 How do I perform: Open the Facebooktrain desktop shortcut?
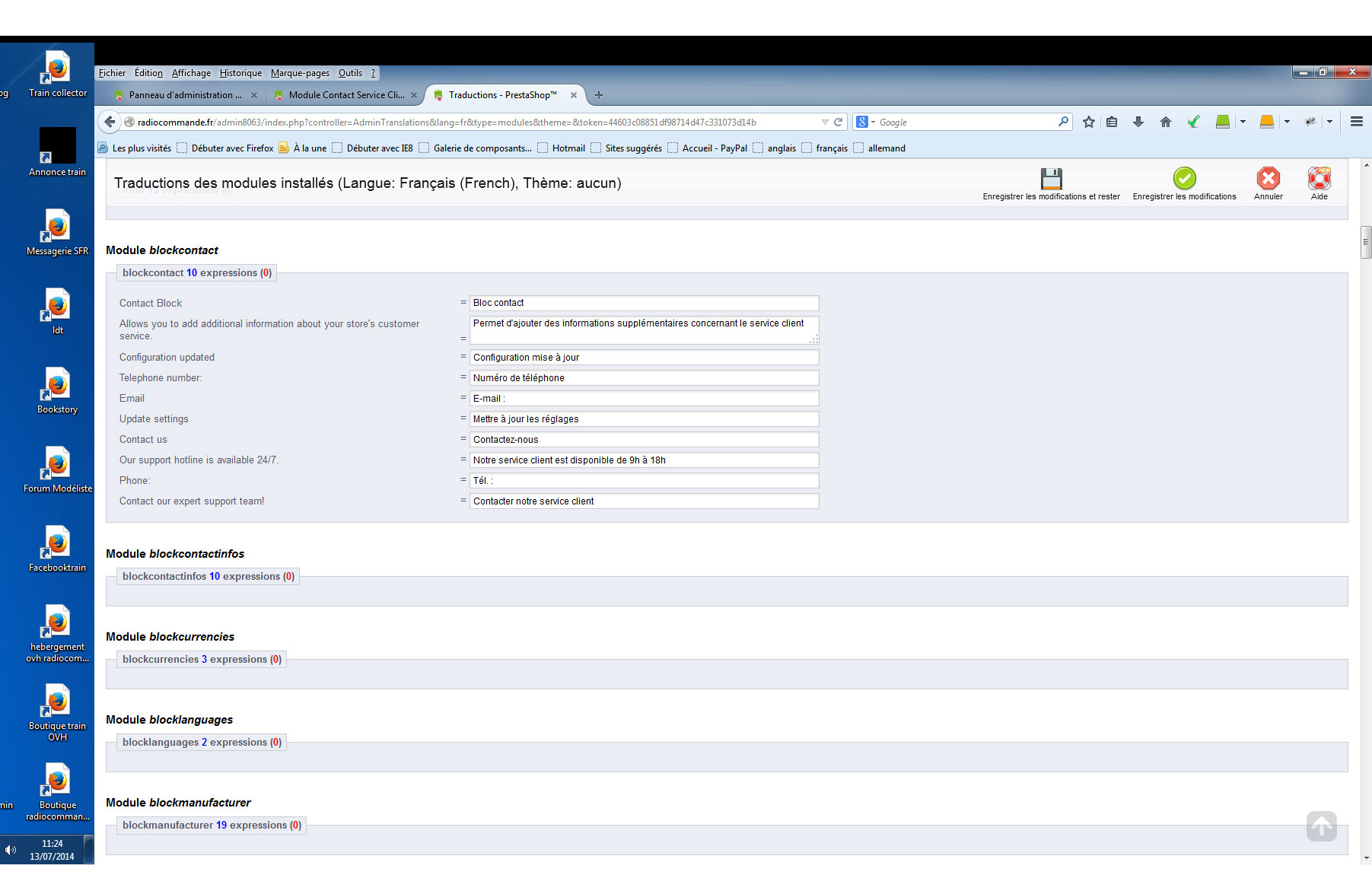click(x=58, y=549)
